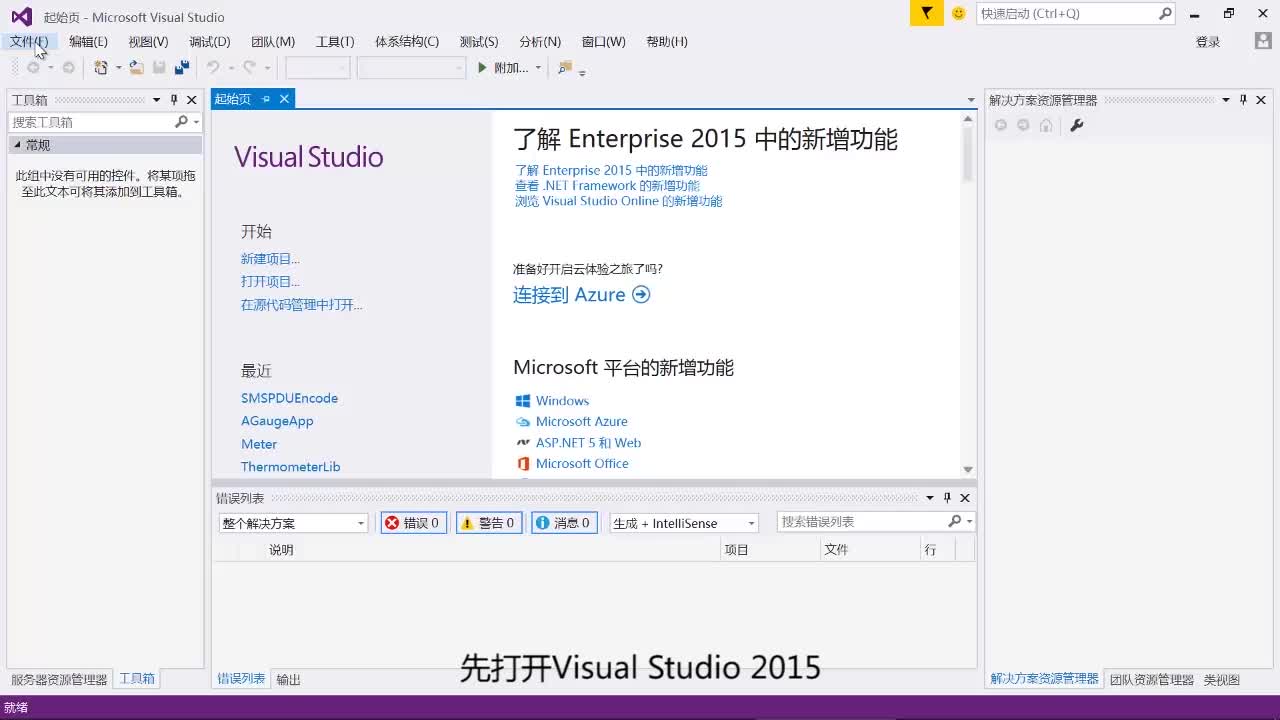Open the 工具(T) menu
Image resolution: width=1280 pixels, height=720 pixels.
pyautogui.click(x=335, y=42)
